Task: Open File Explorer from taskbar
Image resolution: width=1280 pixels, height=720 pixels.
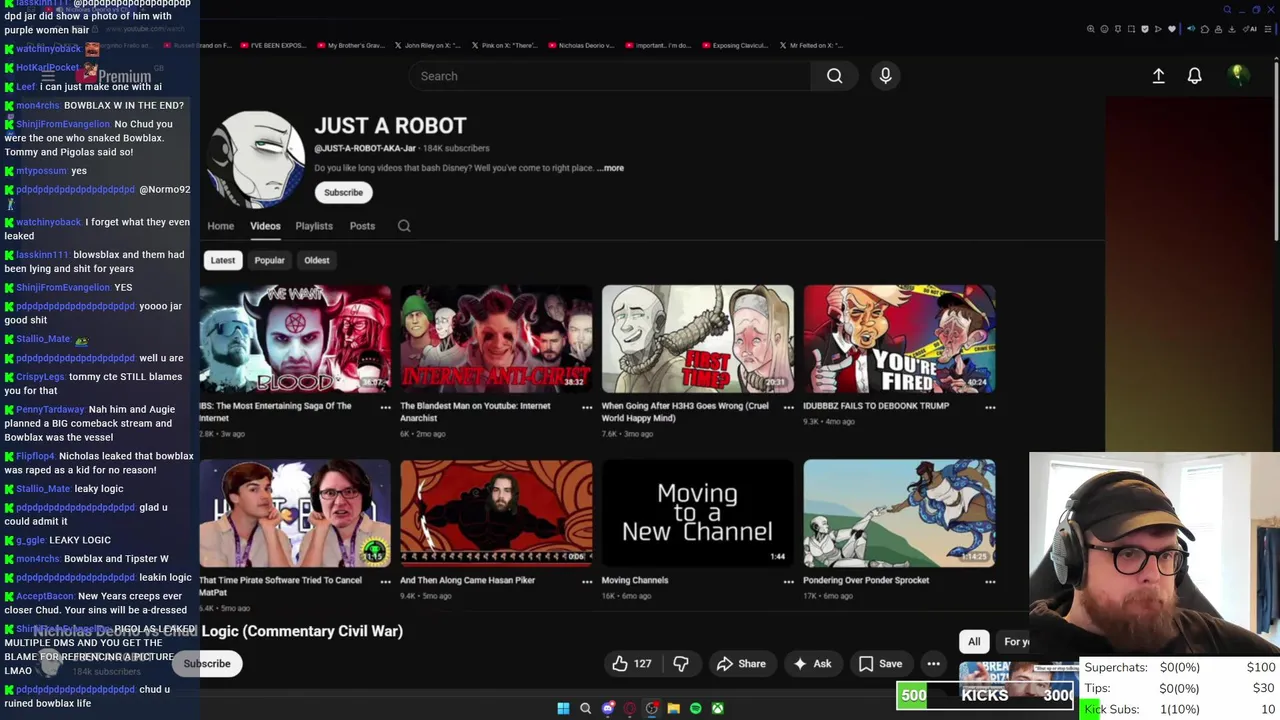Action: [x=673, y=708]
